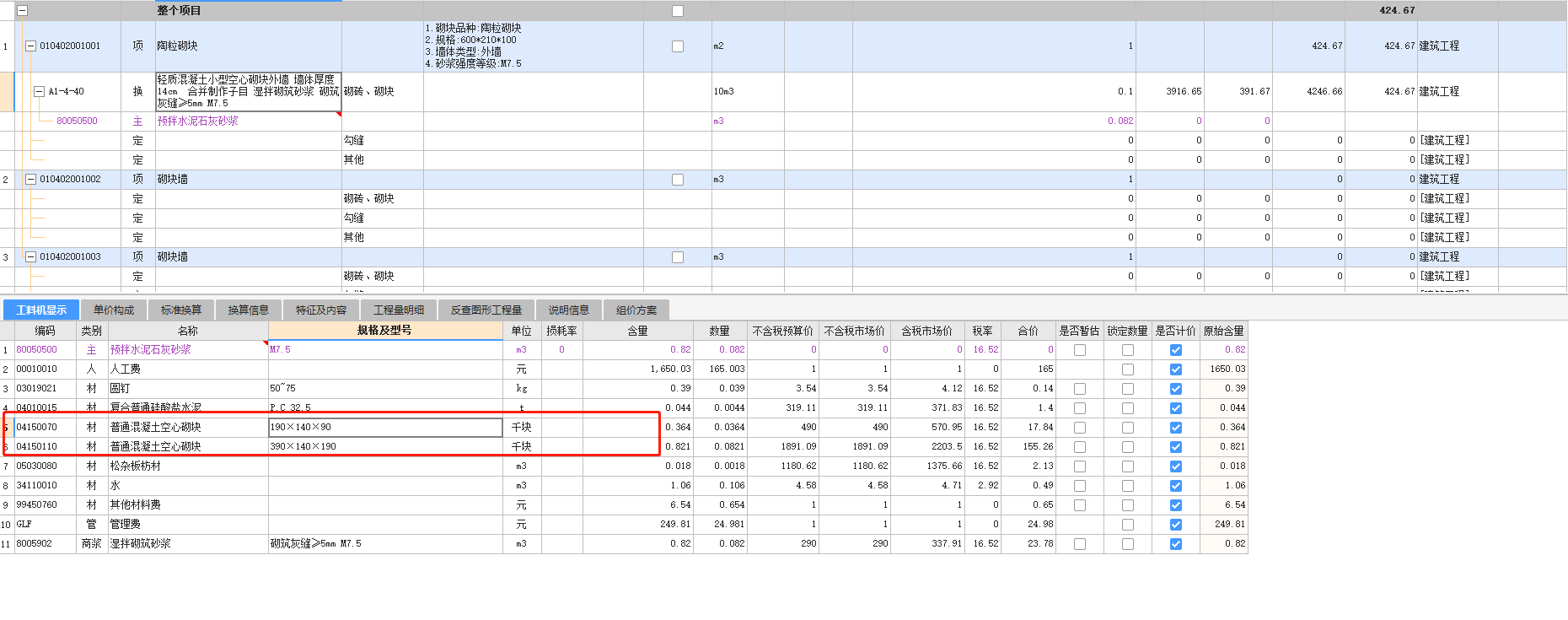
Task: Collapse the 整个项目 root node
Action: [x=23, y=11]
